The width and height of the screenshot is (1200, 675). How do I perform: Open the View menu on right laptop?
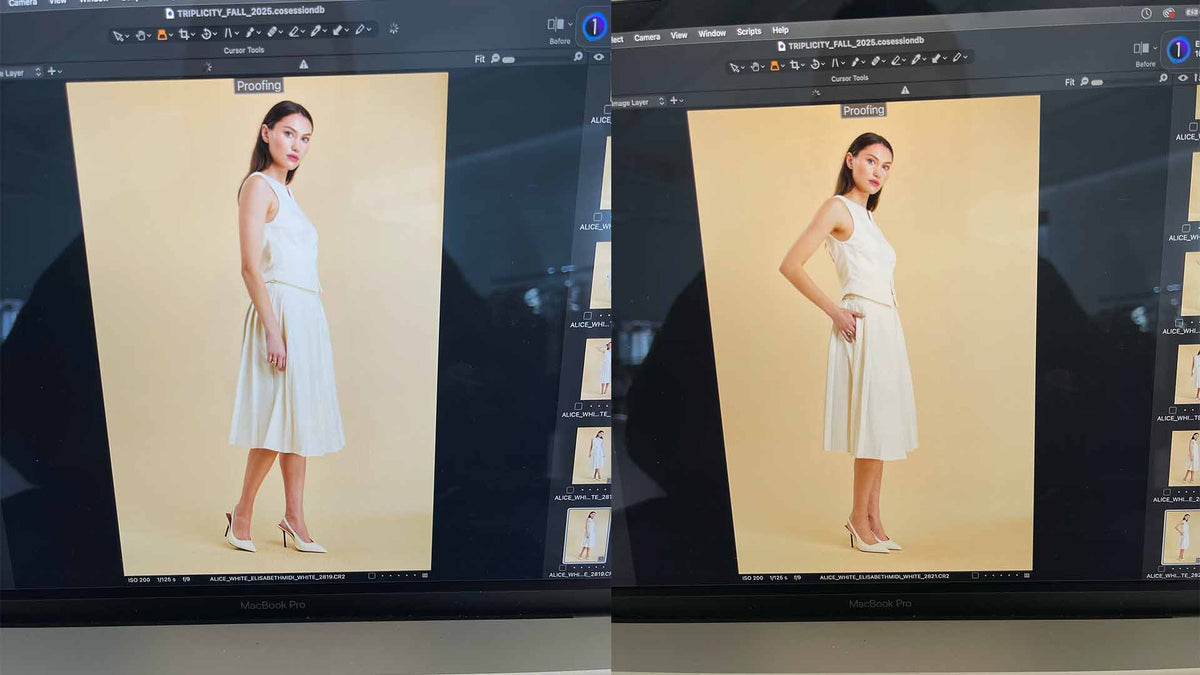tap(679, 35)
